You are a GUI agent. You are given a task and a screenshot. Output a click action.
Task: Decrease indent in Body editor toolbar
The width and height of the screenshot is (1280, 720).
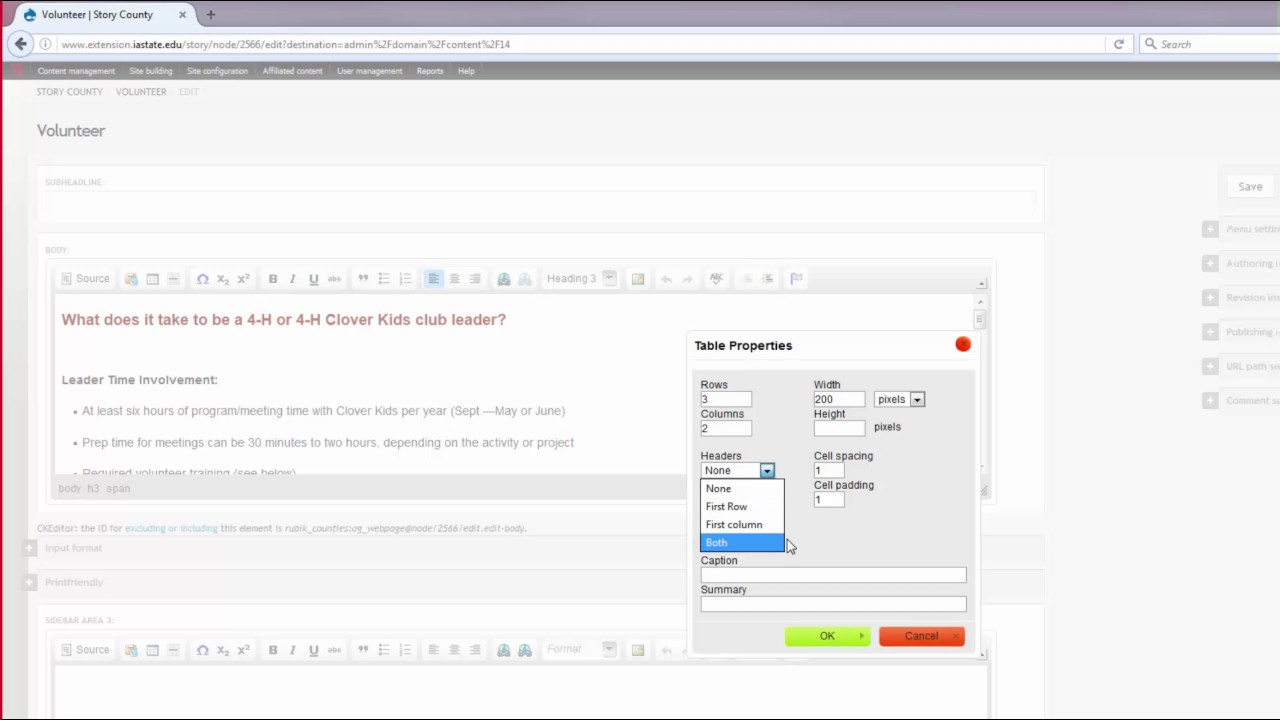746,279
